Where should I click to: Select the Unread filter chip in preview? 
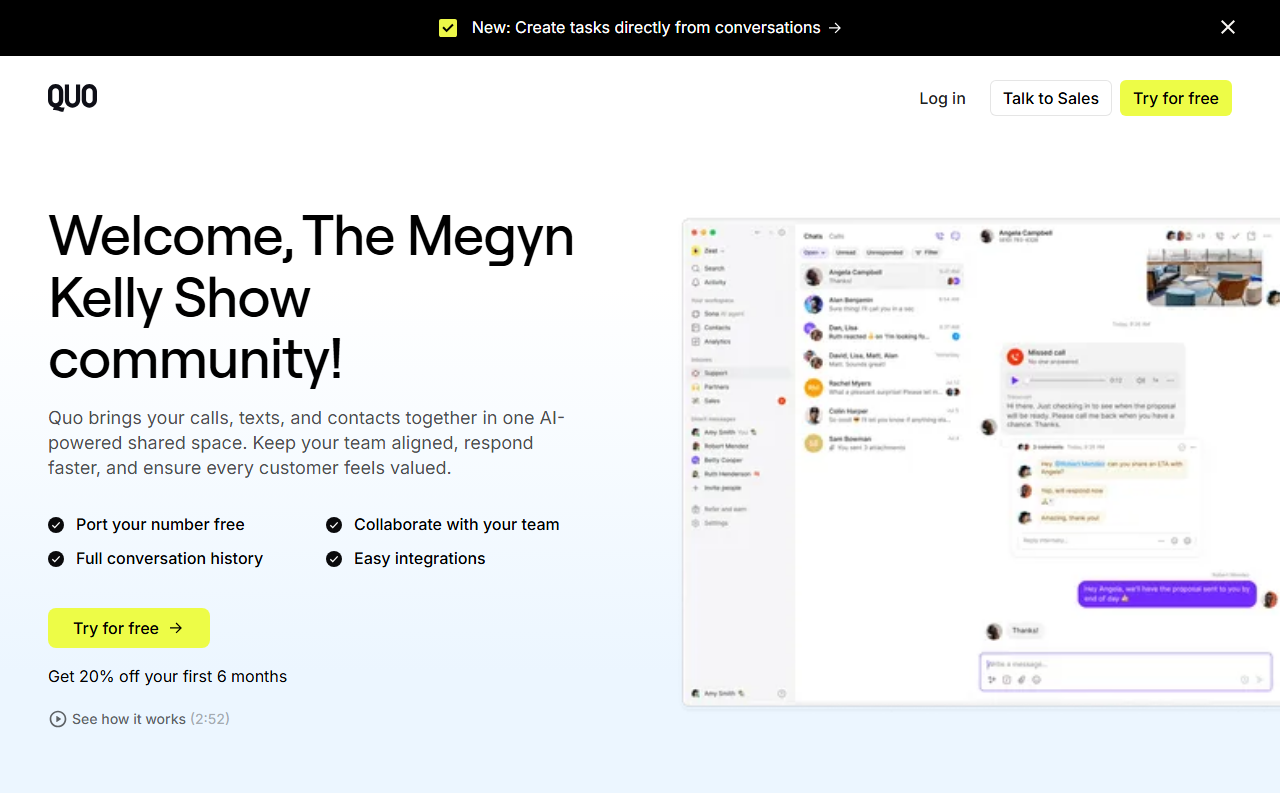[846, 253]
